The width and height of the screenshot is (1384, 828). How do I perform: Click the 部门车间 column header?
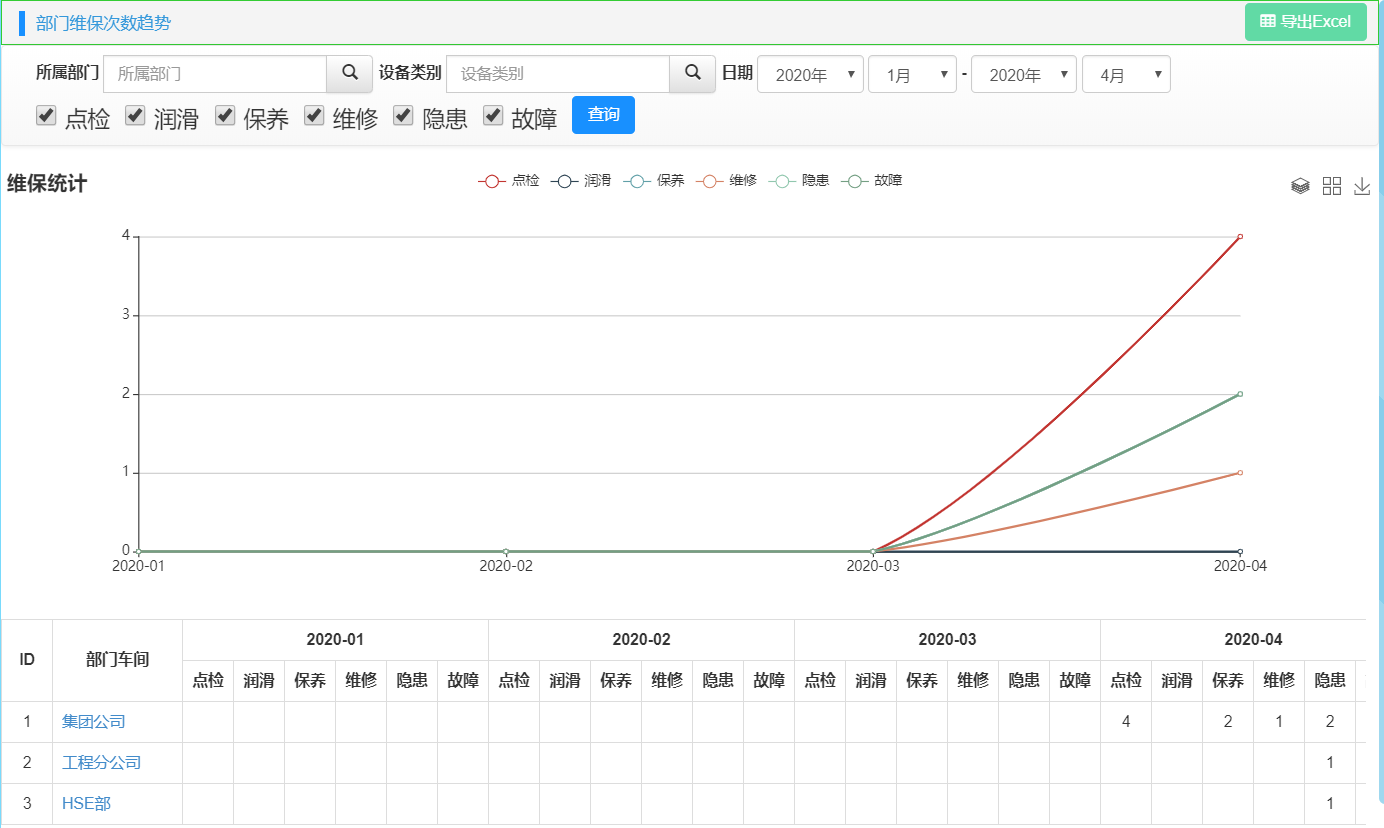[x=117, y=660]
